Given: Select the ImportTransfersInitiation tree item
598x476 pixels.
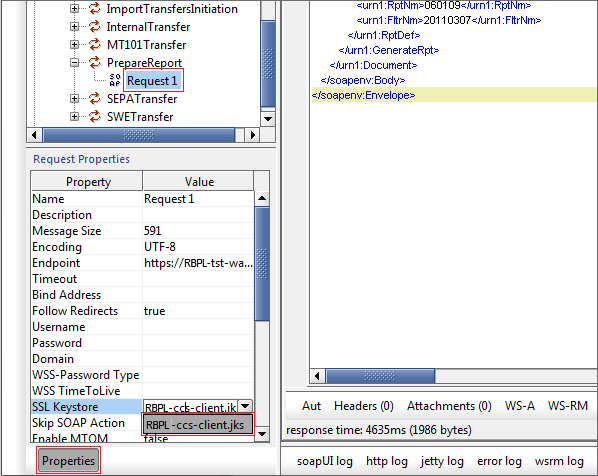Looking at the screenshot, I should click(x=172, y=9).
